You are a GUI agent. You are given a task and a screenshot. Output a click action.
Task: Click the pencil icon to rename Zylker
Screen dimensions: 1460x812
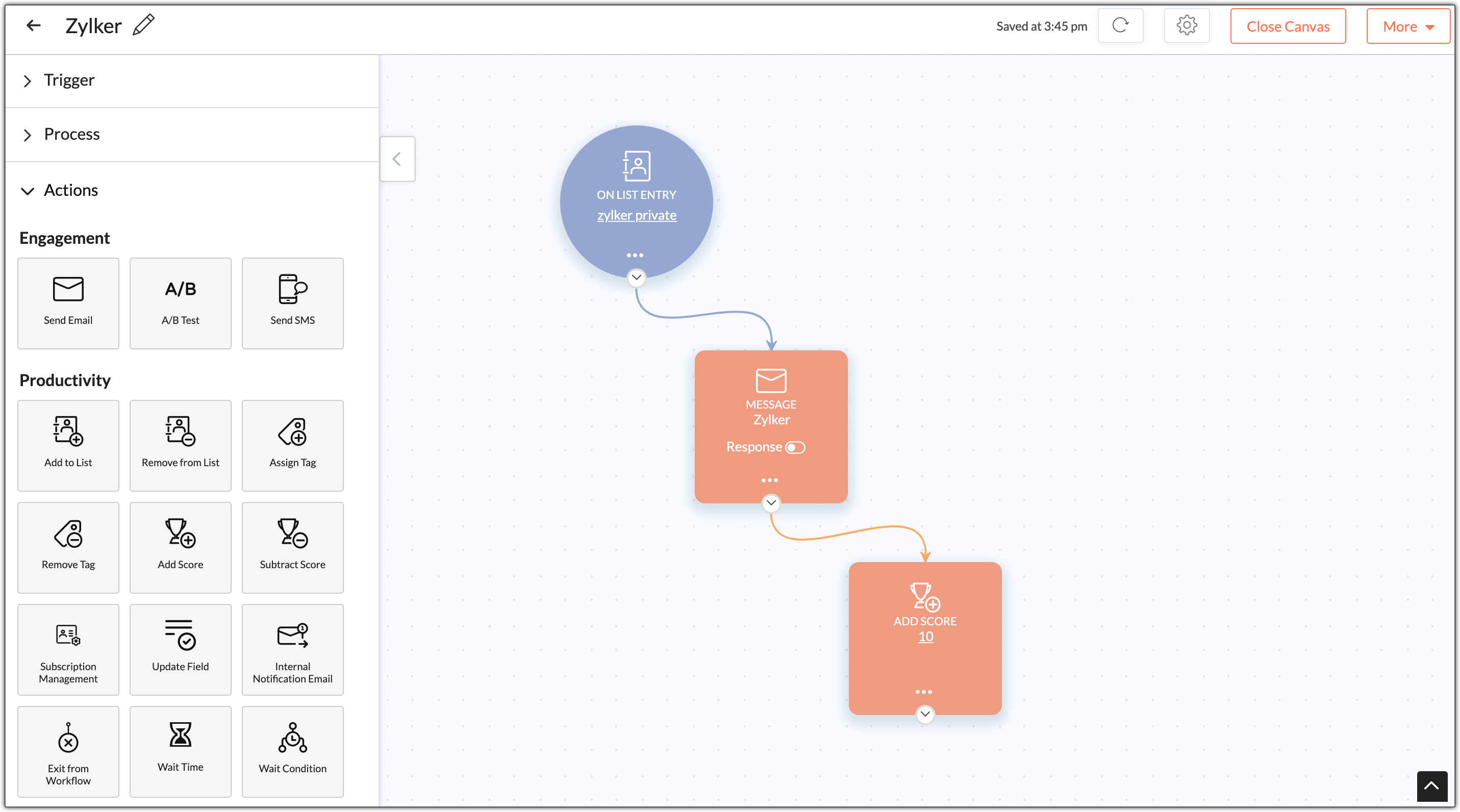pos(143,25)
